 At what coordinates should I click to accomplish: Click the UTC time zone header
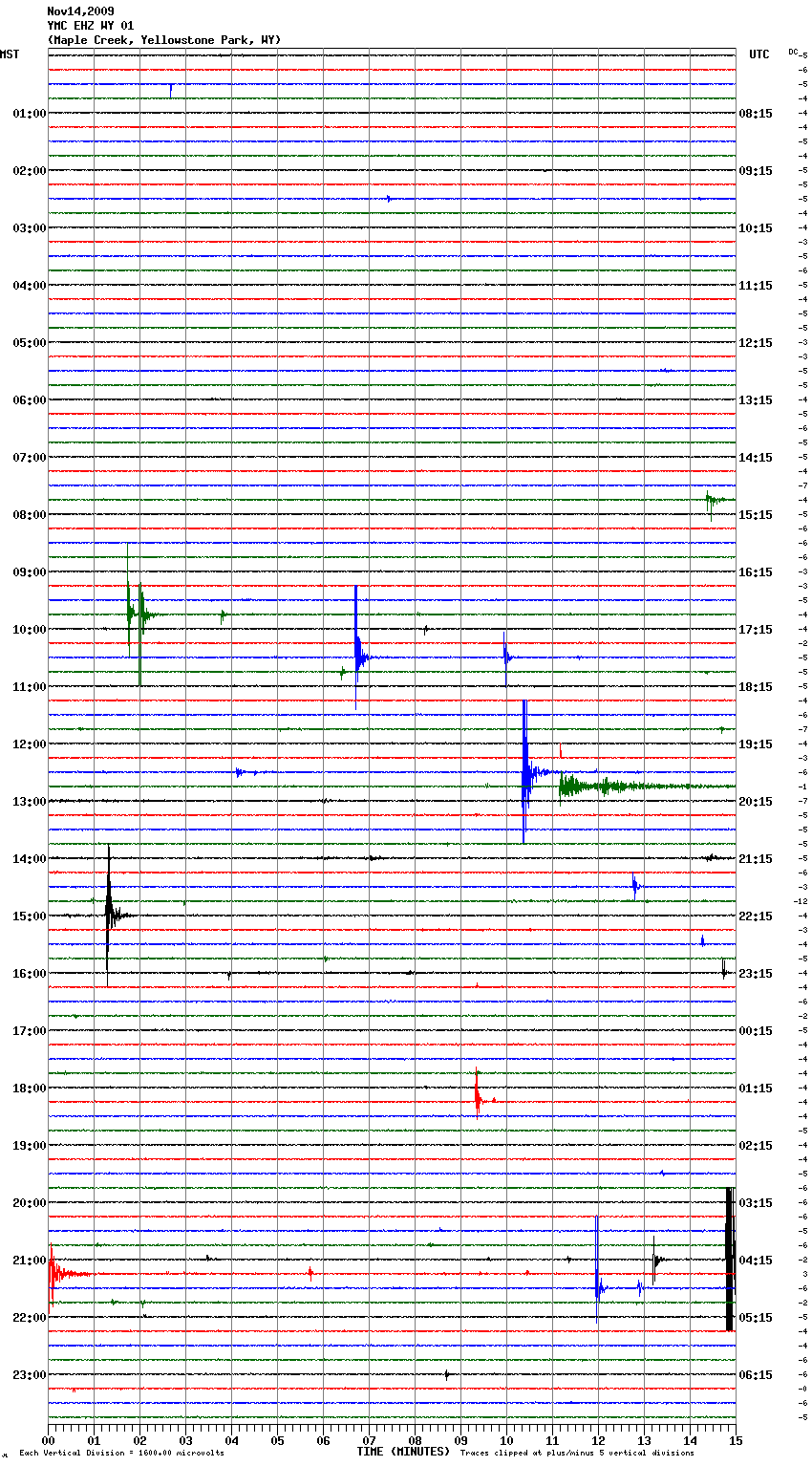pyautogui.click(x=759, y=54)
